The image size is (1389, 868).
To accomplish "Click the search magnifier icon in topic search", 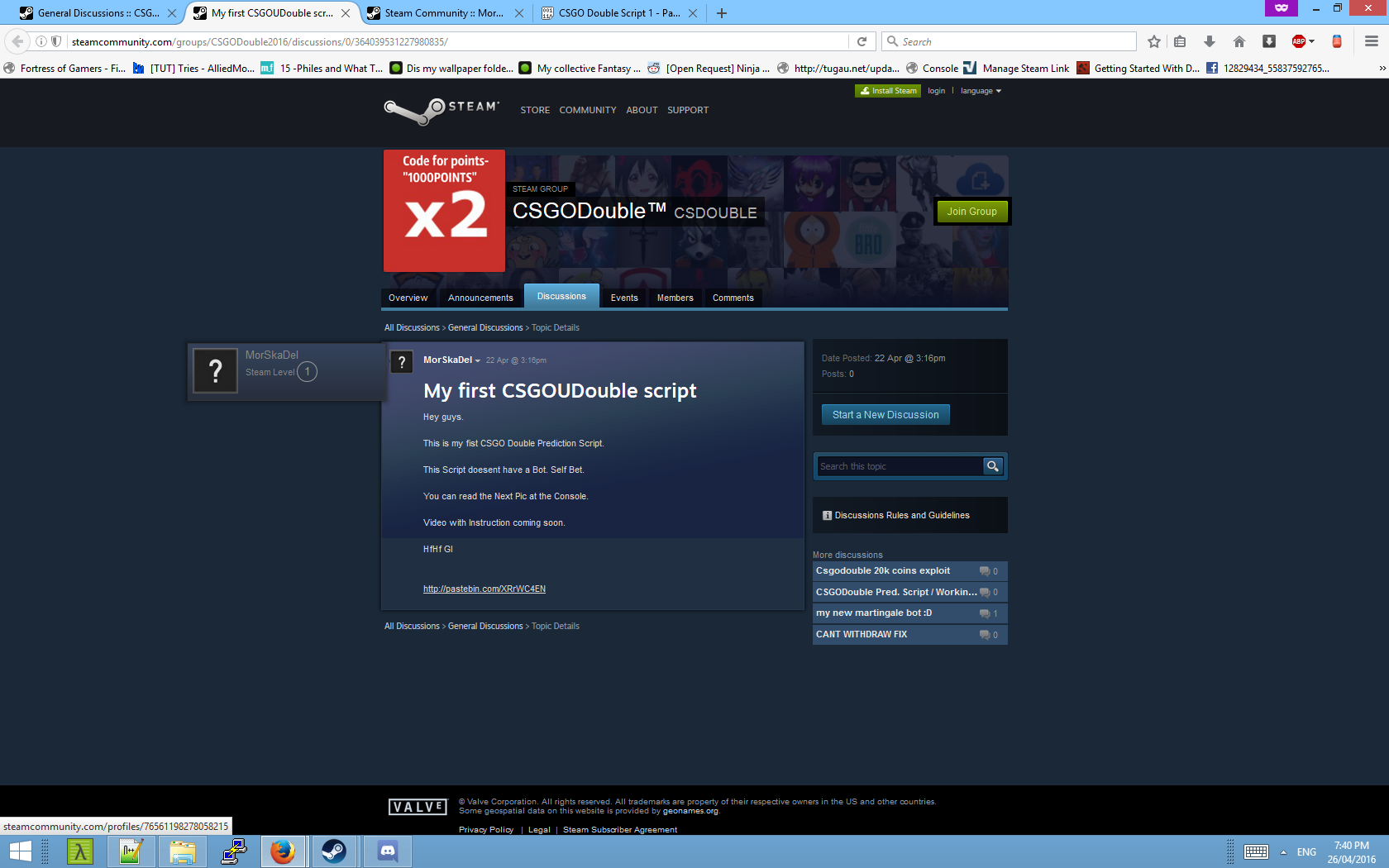I will coord(992,466).
